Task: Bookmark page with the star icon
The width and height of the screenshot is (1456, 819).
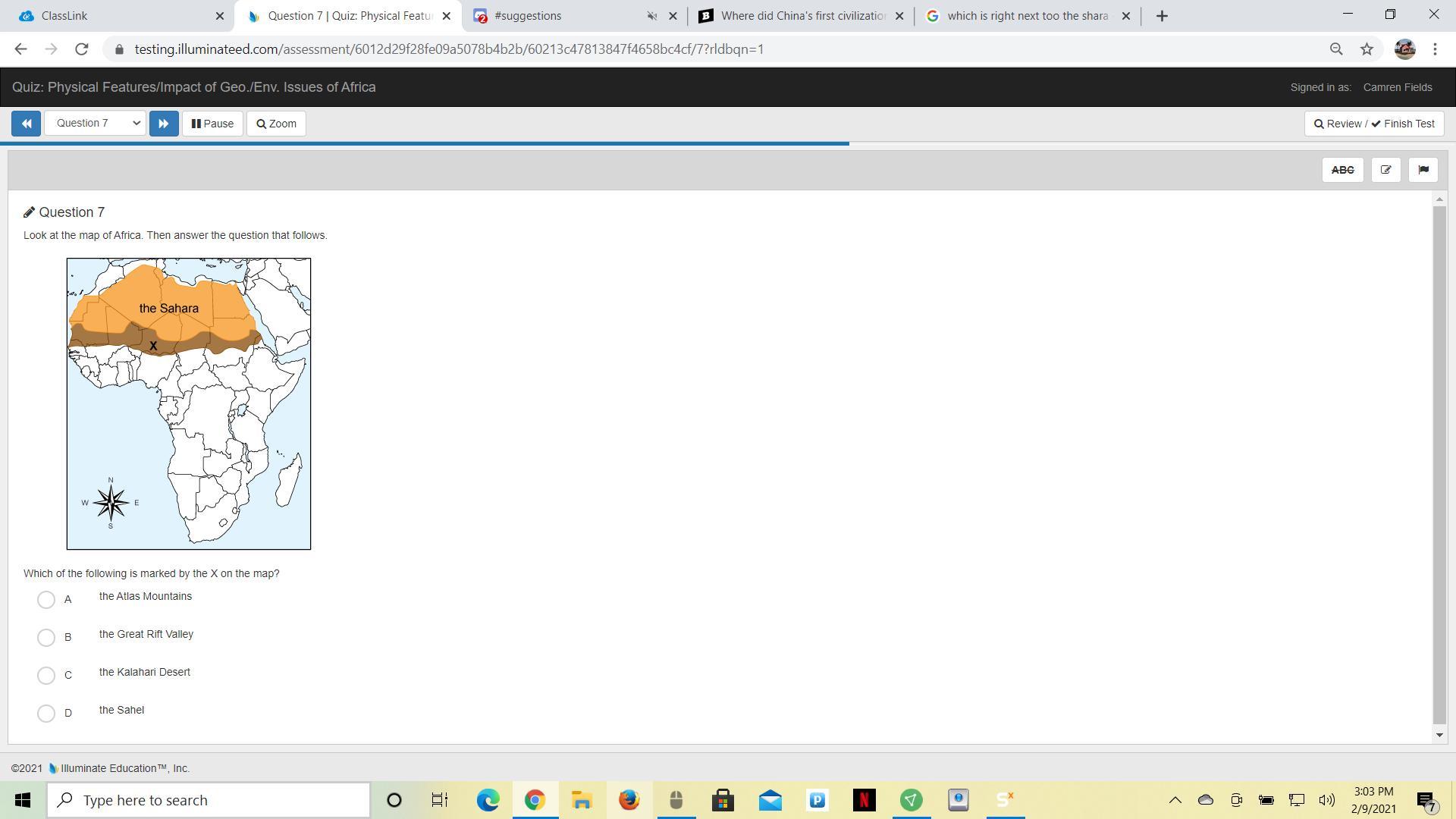Action: [1367, 49]
